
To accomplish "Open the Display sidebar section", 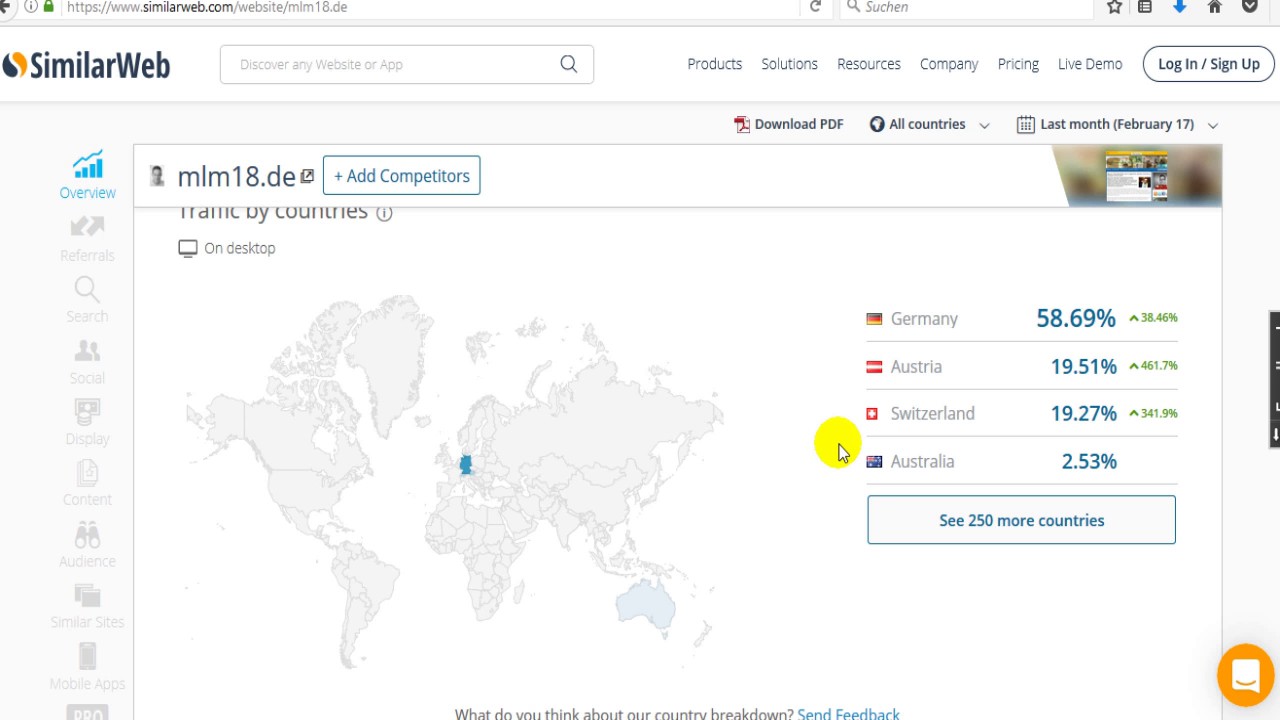I will [87, 423].
